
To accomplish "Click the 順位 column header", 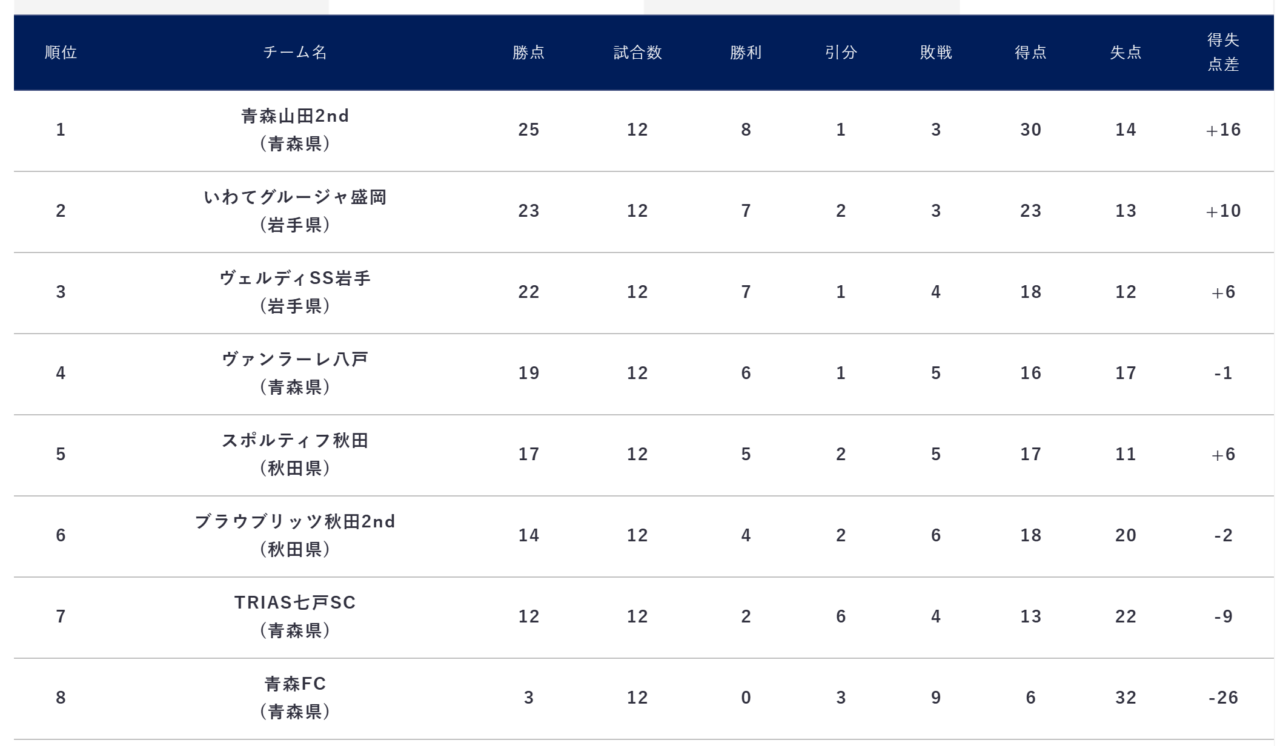I will (x=61, y=53).
